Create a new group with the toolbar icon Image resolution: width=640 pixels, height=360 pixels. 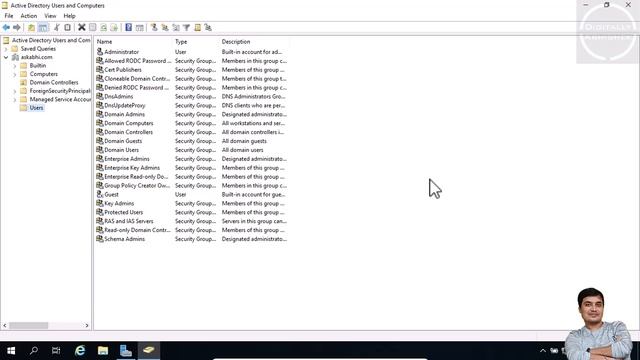[x=165, y=27]
